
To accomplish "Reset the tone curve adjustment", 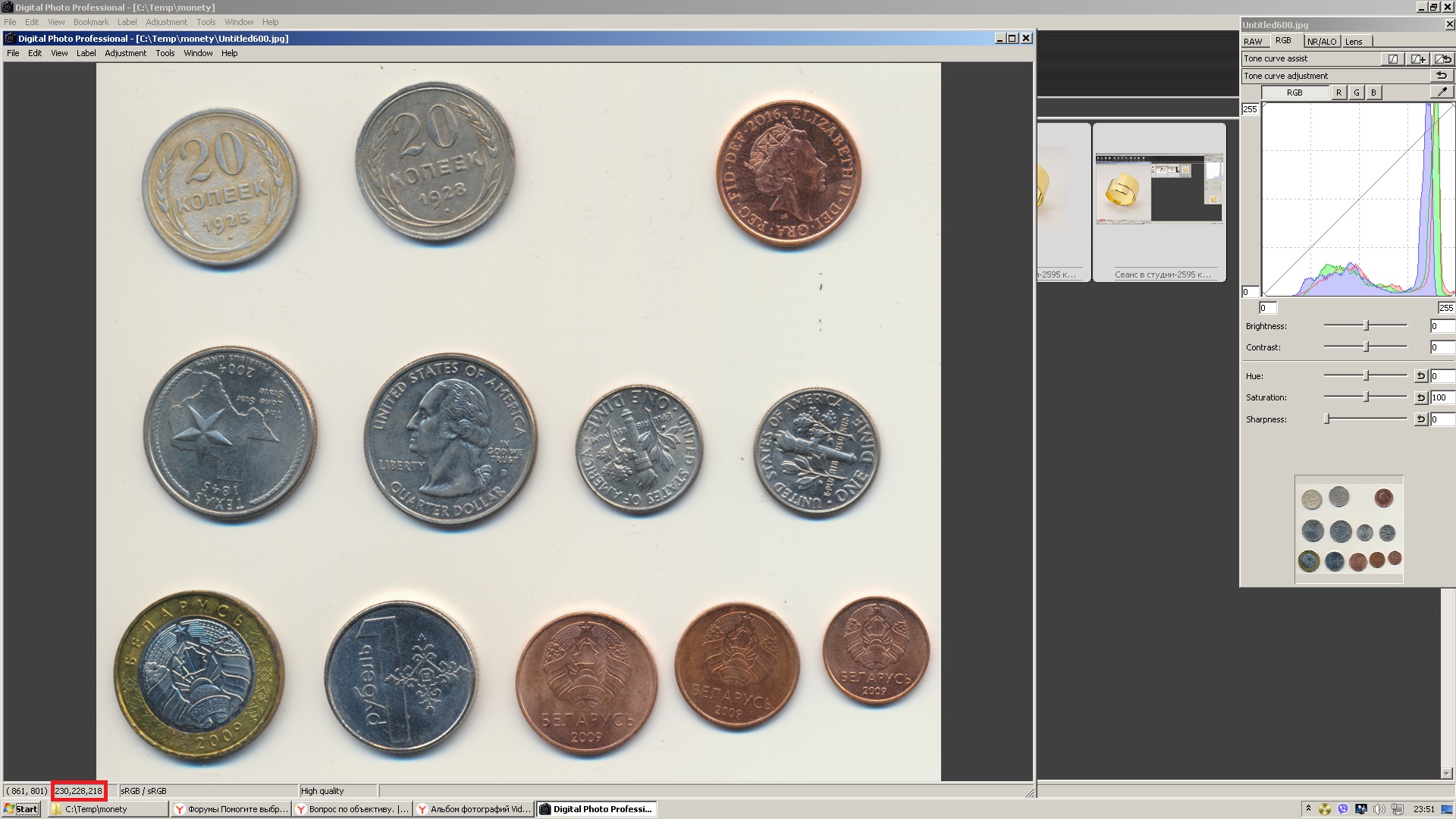I will (1442, 75).
